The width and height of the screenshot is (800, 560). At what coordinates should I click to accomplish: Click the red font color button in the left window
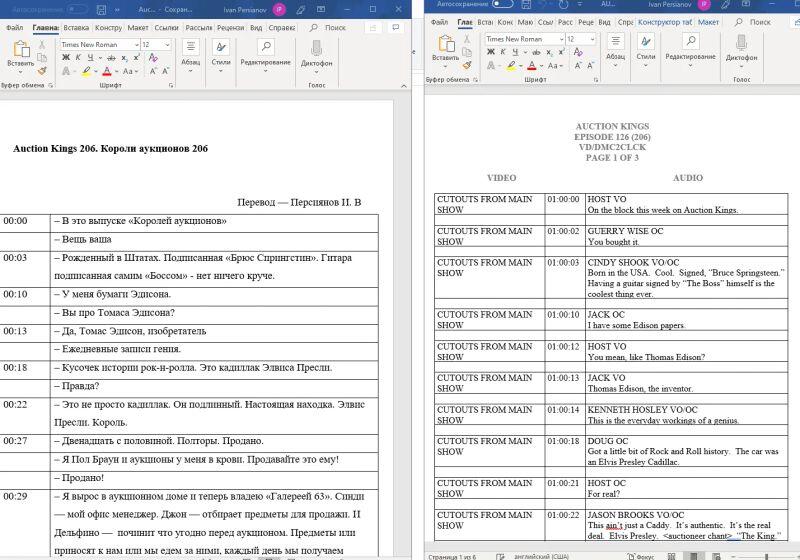tap(107, 71)
